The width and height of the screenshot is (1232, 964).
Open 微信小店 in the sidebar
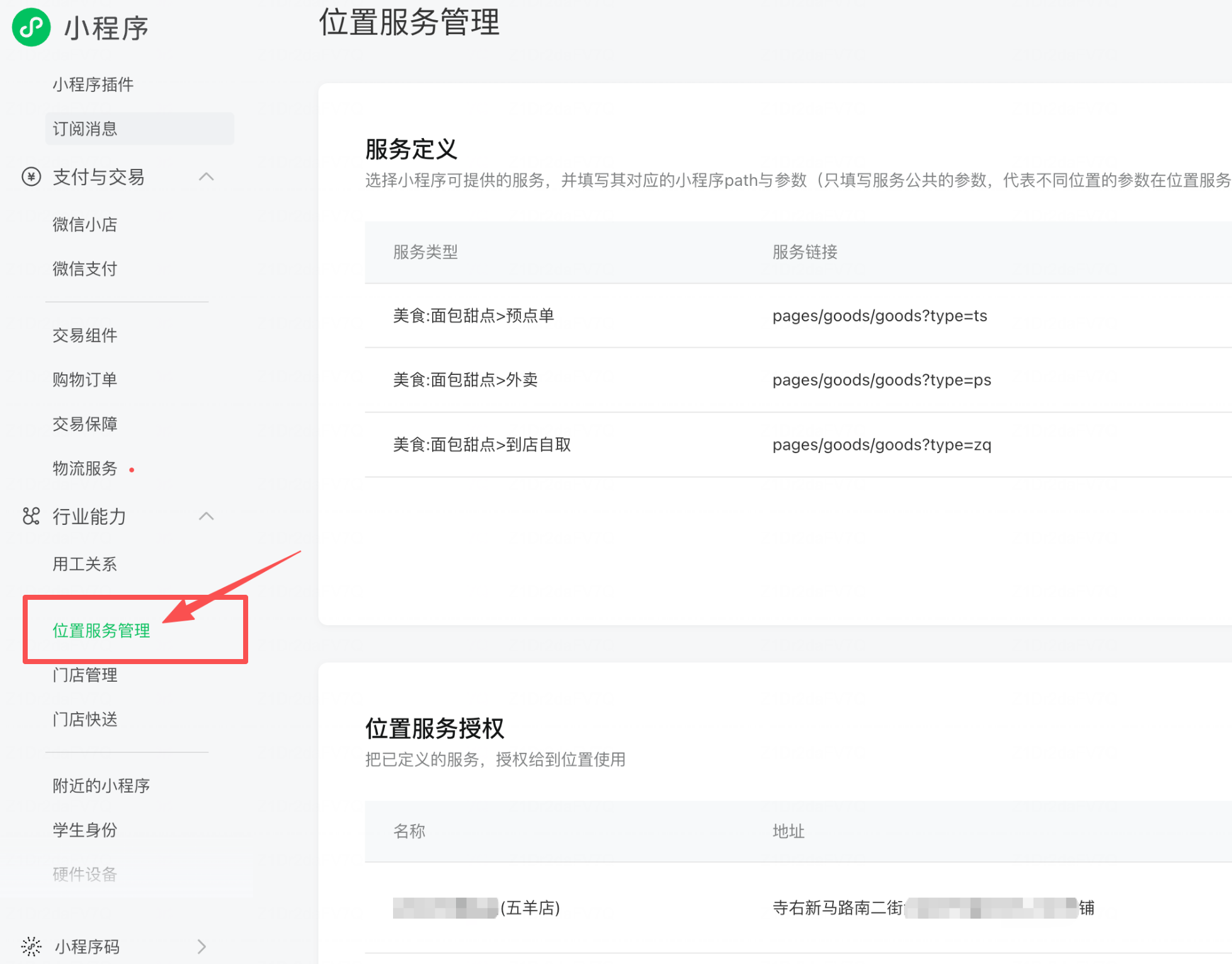tap(85, 224)
